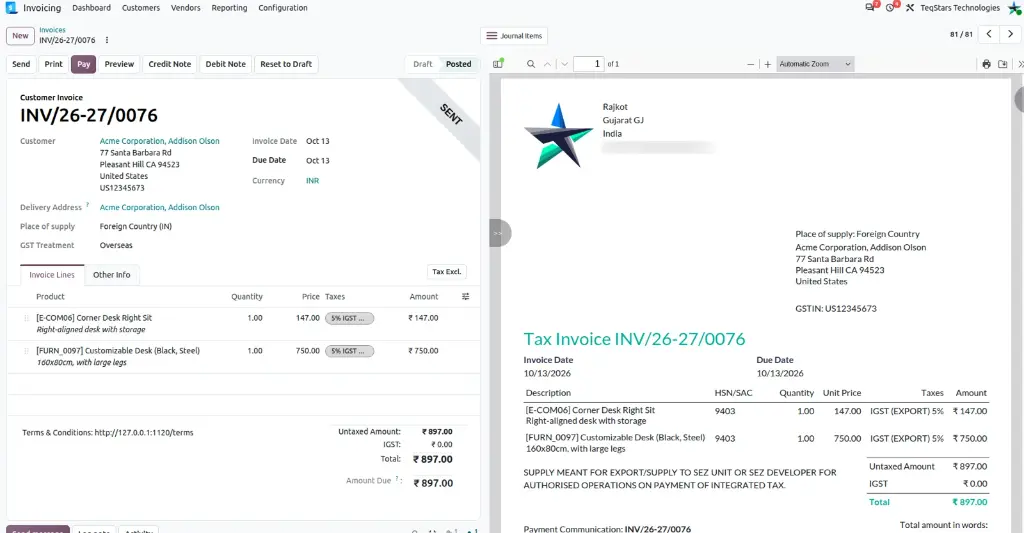Viewport: 1024px width, 533px height.
Task: Download the PDF with save icon
Action: (1002, 64)
